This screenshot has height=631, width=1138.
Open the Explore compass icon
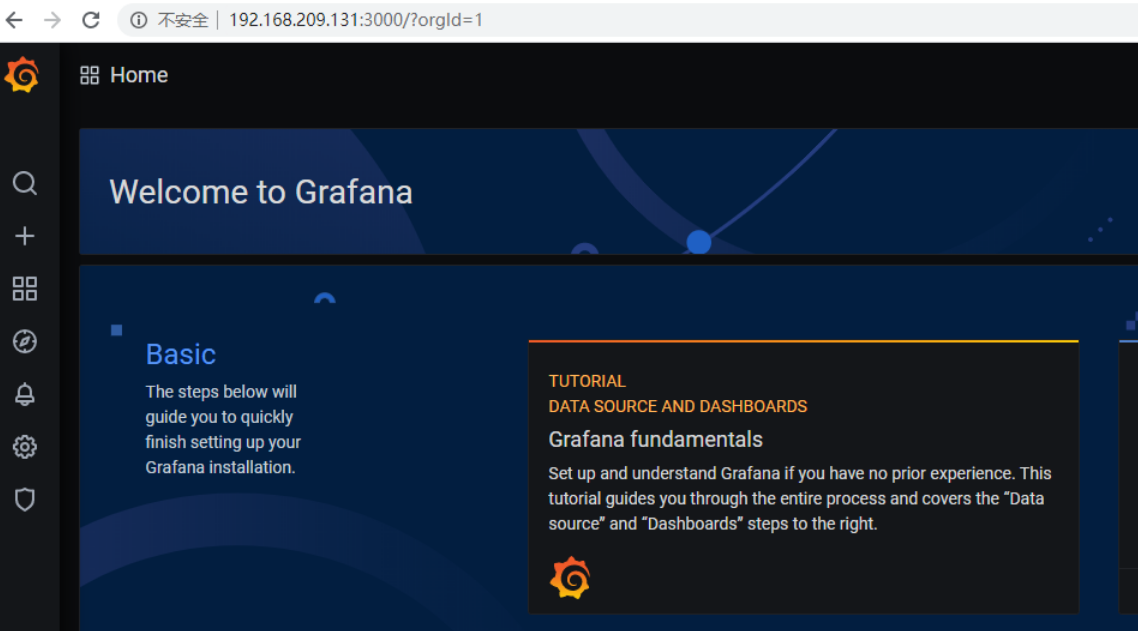(25, 341)
